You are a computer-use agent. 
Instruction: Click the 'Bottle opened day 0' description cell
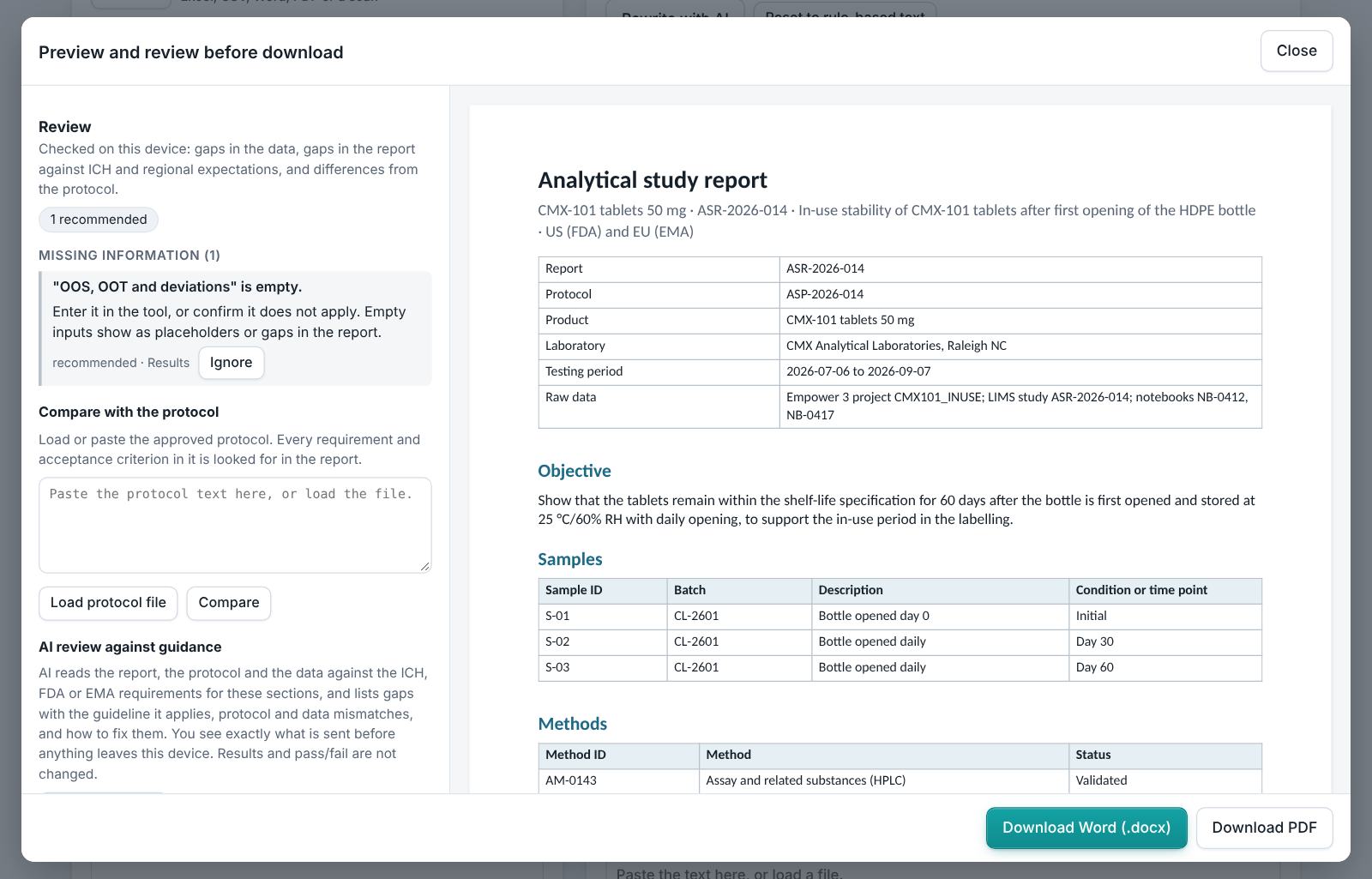coord(941,617)
